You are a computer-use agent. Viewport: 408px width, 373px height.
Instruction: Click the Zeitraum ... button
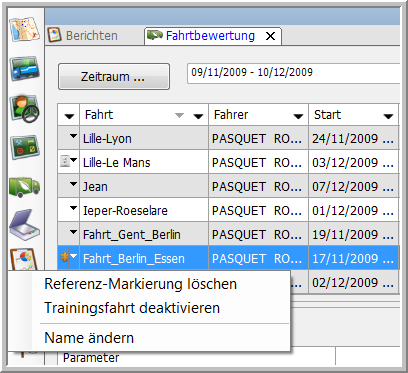coord(114,77)
